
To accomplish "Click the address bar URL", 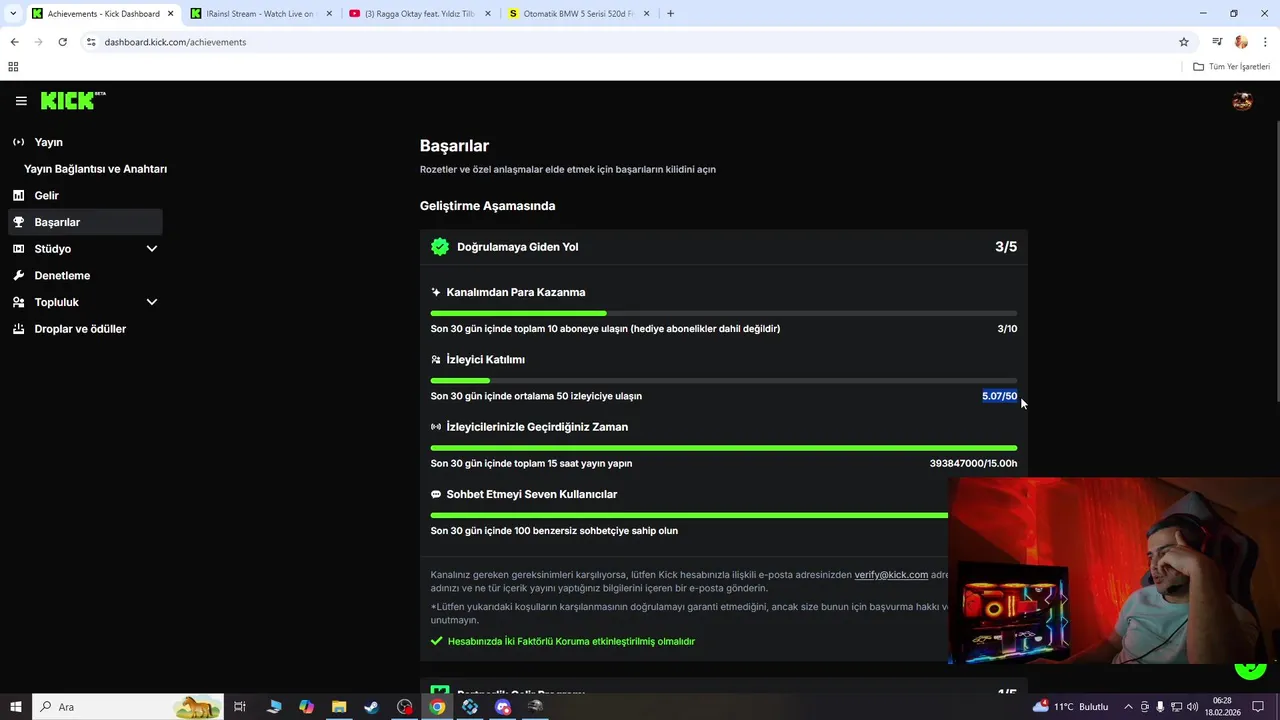I will [175, 42].
